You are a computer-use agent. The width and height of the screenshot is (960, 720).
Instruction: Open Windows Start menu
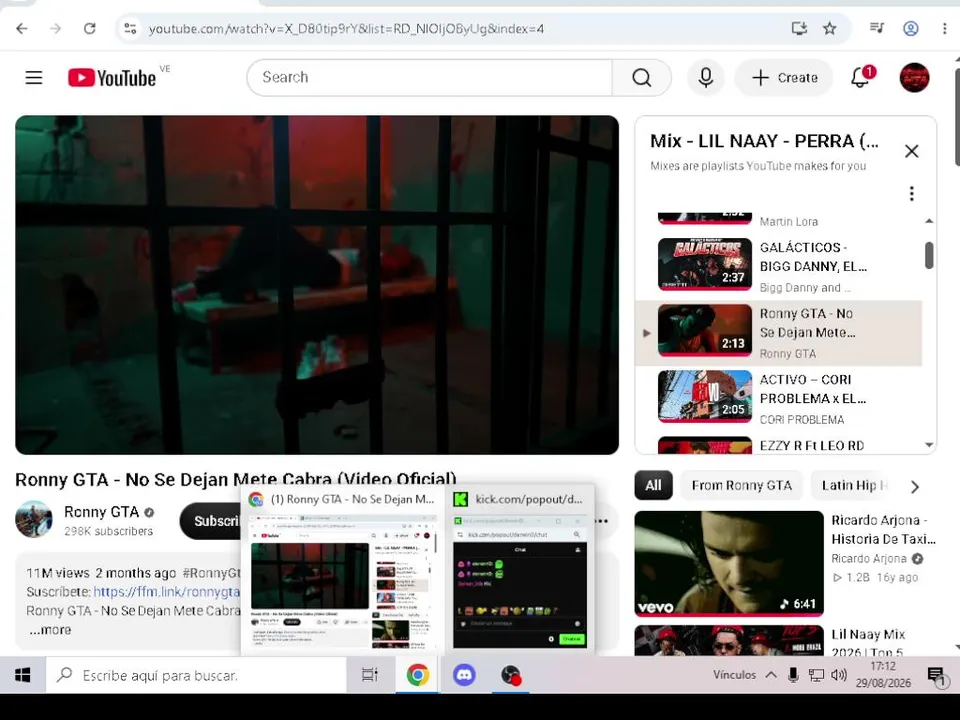[x=23, y=675]
